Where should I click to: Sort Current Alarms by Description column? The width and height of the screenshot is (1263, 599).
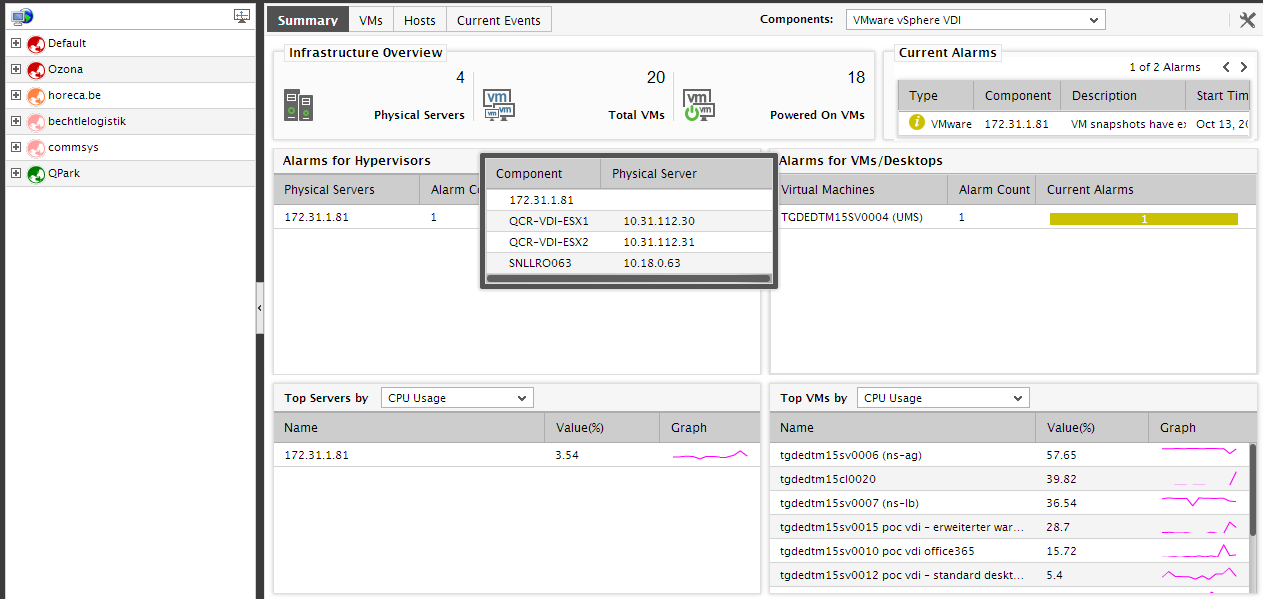pyautogui.click(x=1123, y=96)
